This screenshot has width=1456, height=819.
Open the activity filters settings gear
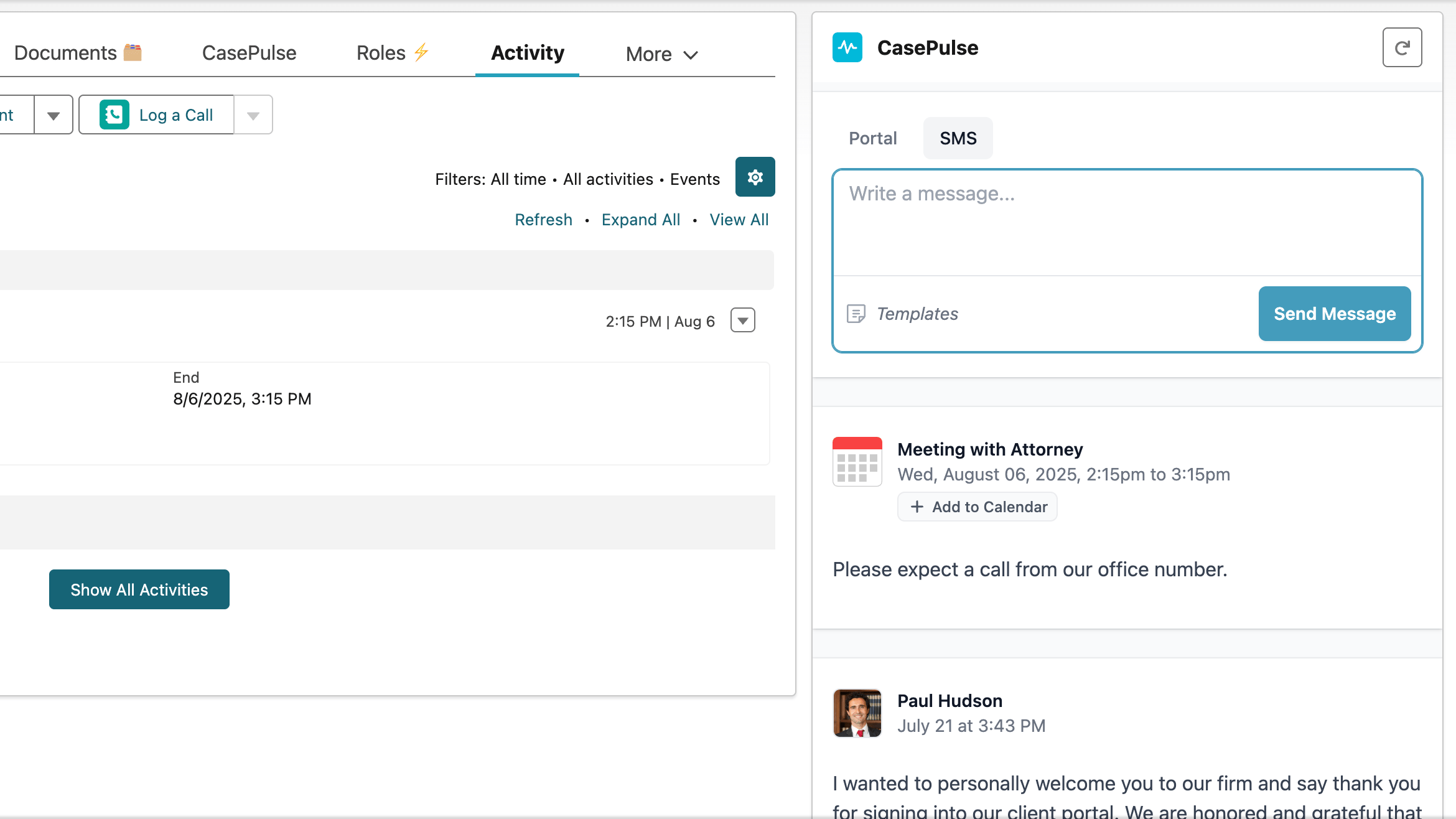755,177
